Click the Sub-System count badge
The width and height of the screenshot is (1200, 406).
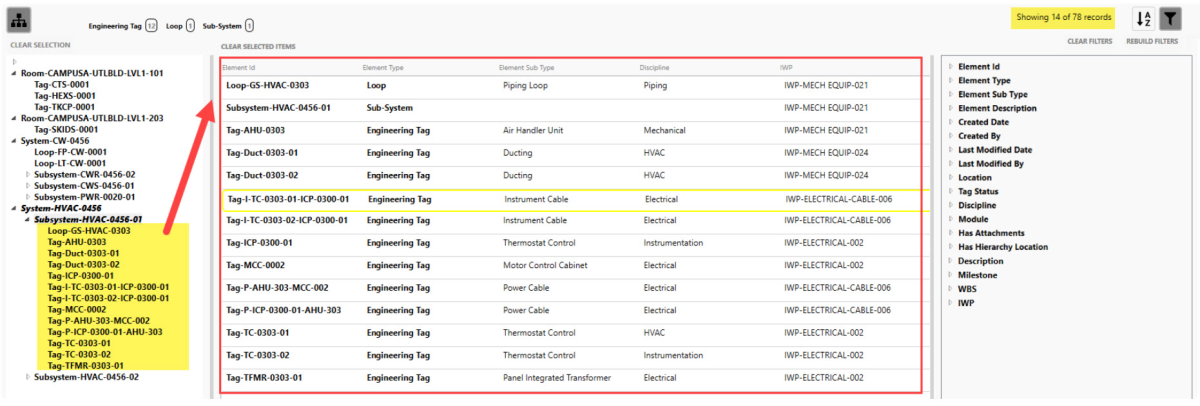pos(248,24)
